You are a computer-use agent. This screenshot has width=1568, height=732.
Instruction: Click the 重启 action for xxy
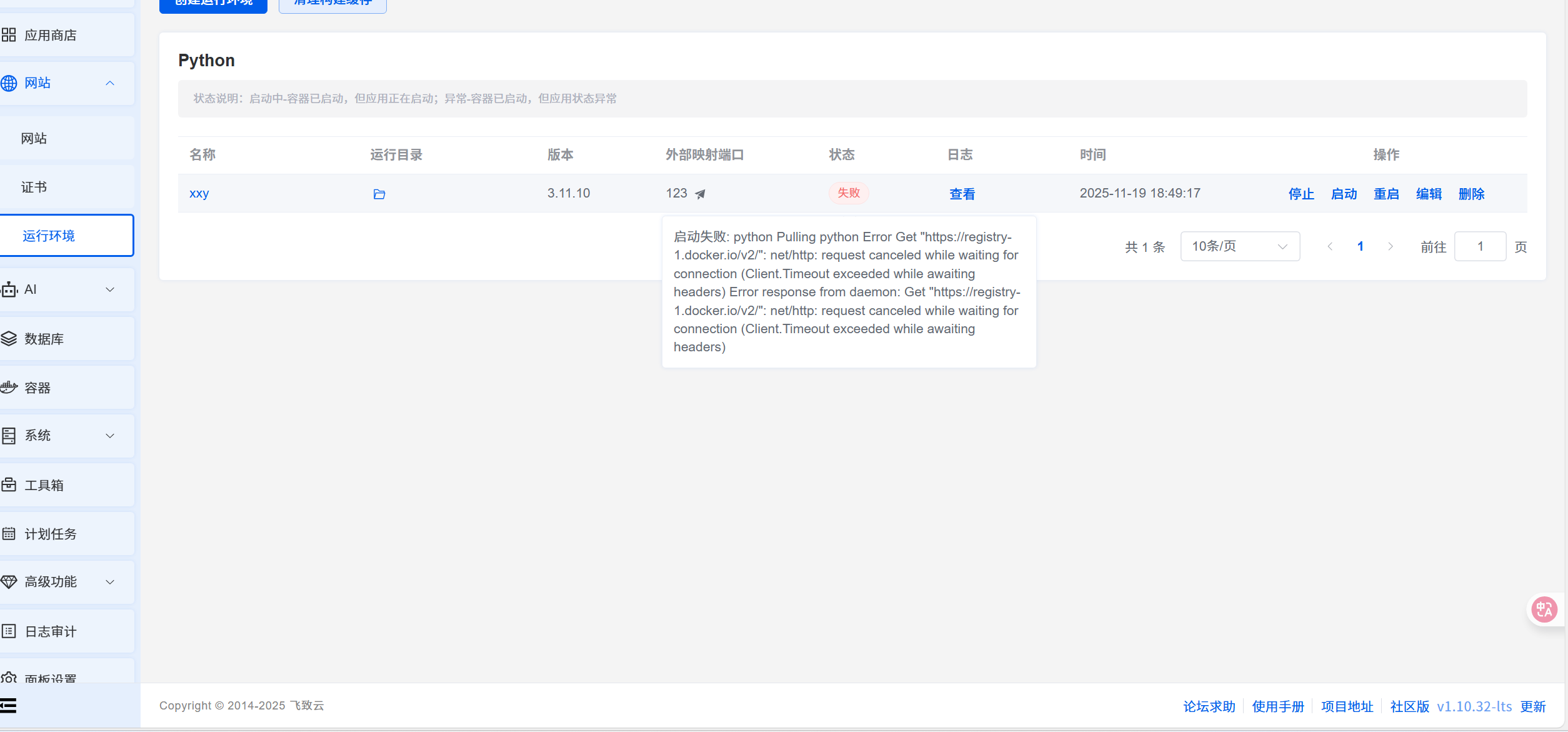point(1386,194)
